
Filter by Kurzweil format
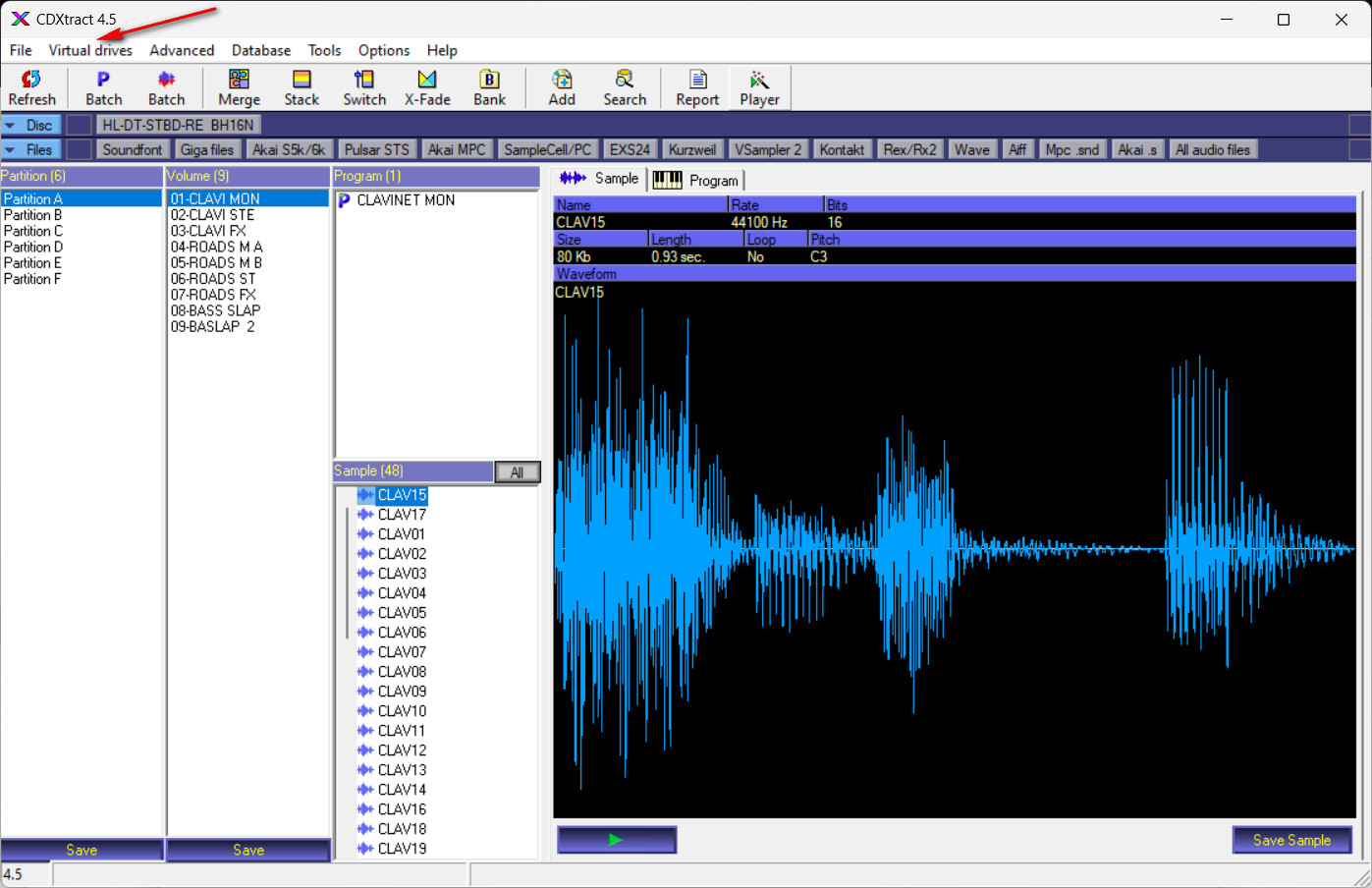[x=692, y=149]
